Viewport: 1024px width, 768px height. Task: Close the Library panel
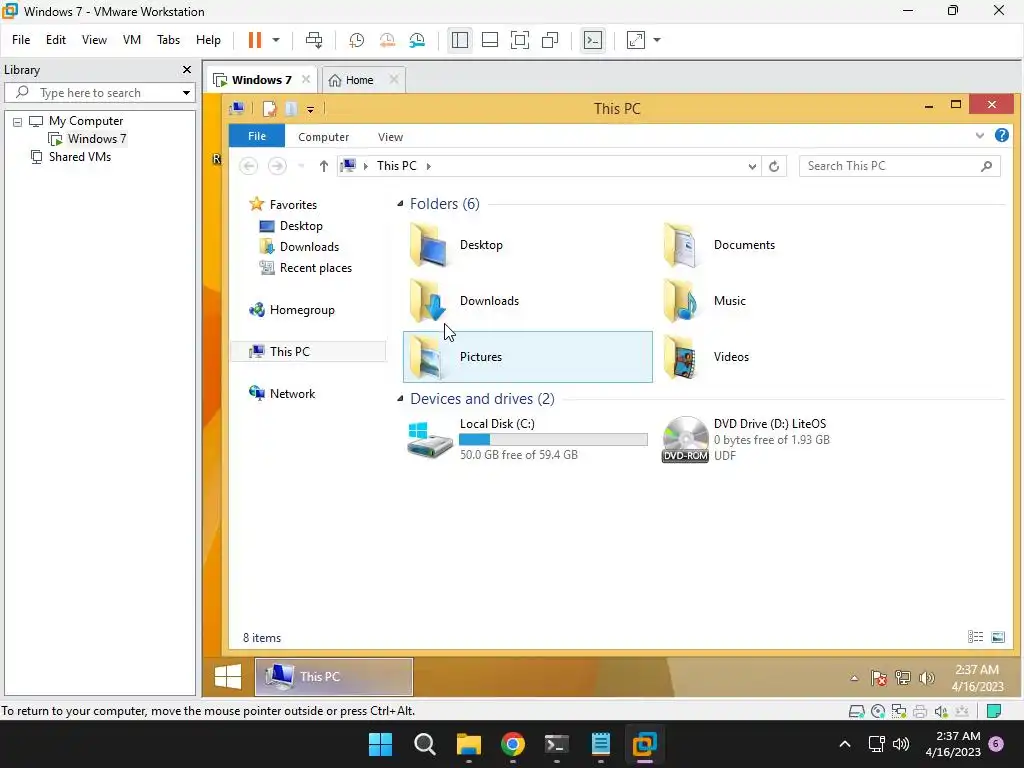point(187,69)
